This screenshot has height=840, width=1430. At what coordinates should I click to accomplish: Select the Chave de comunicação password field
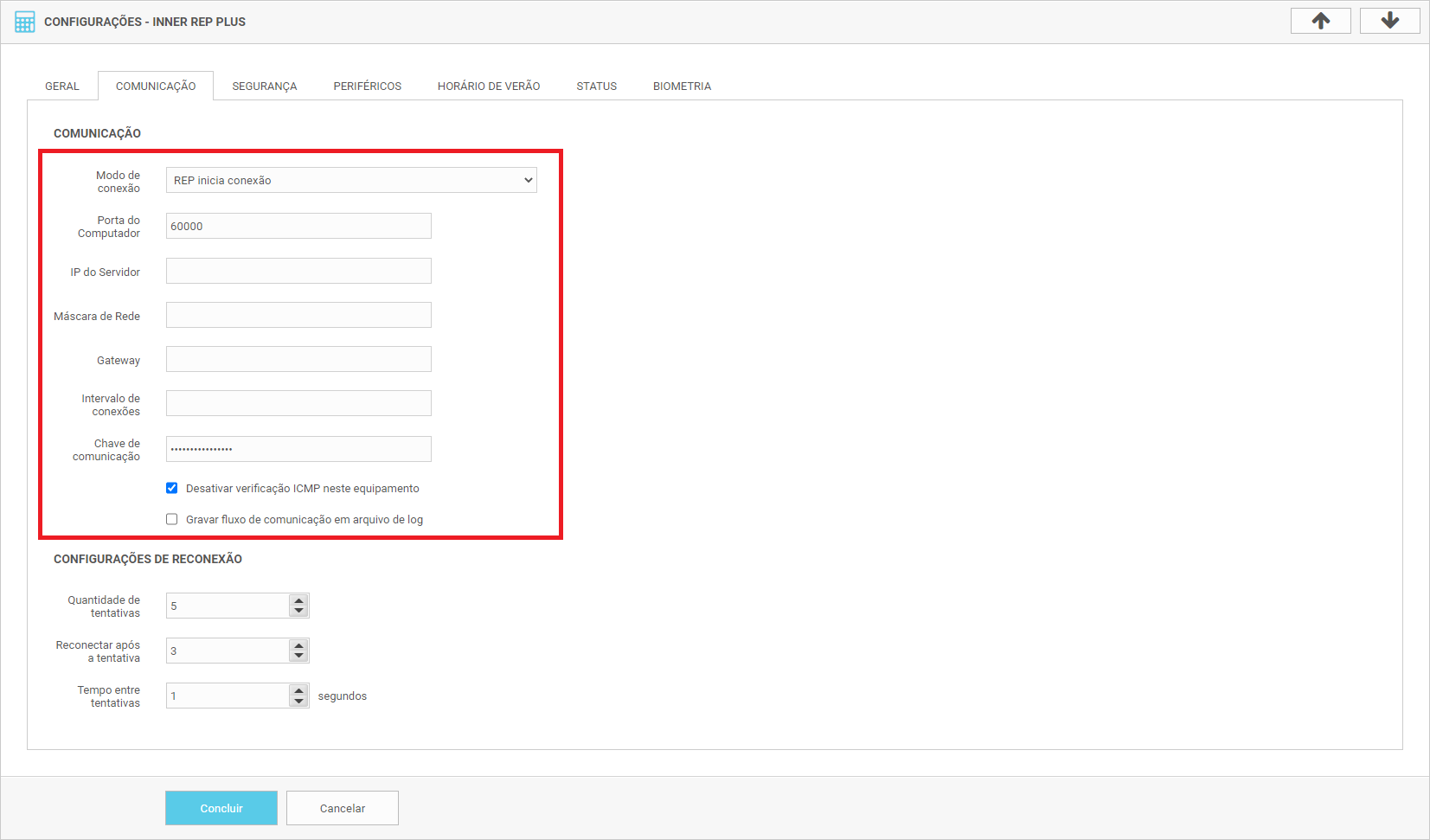point(298,449)
